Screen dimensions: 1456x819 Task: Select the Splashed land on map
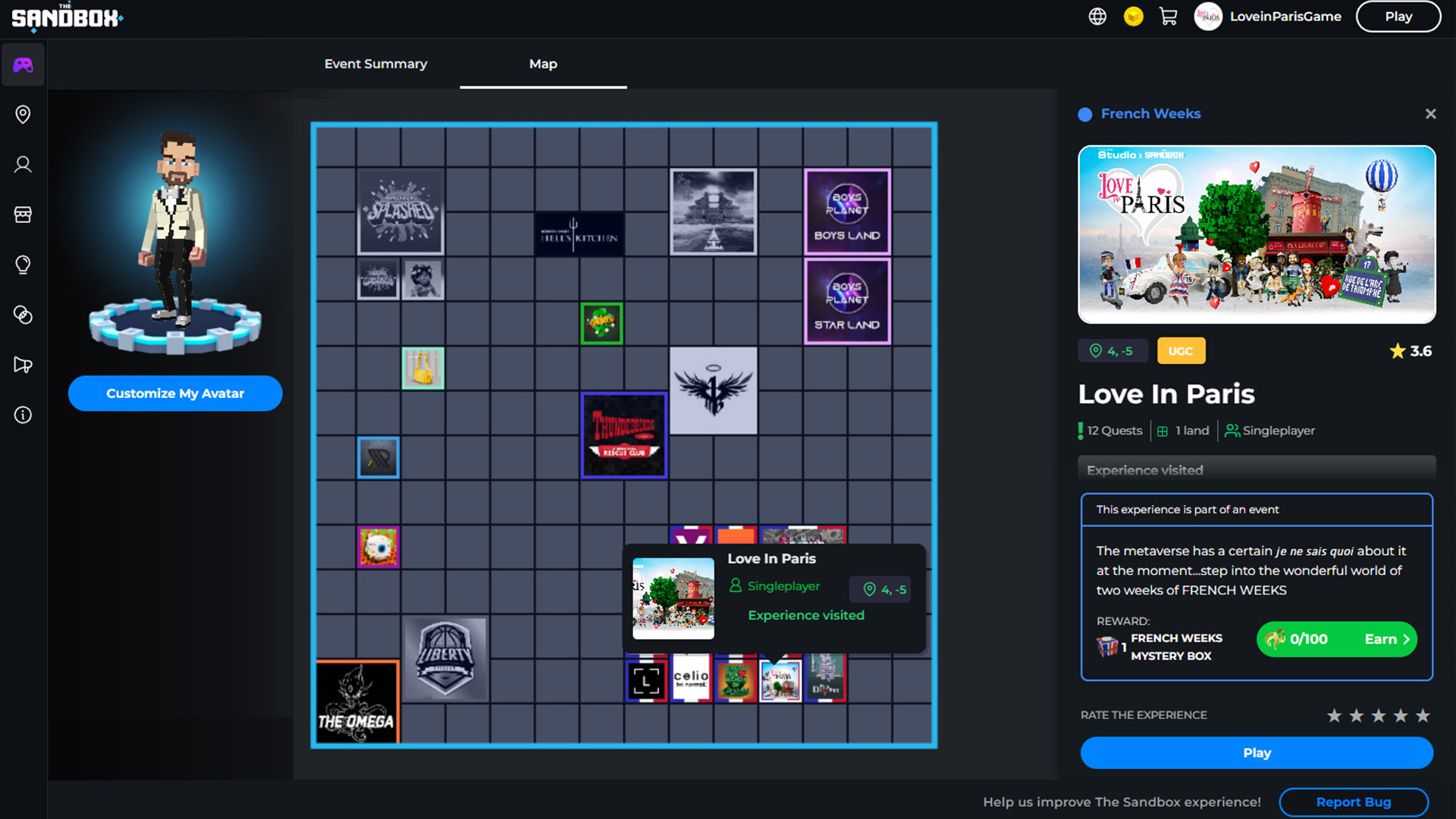point(400,212)
